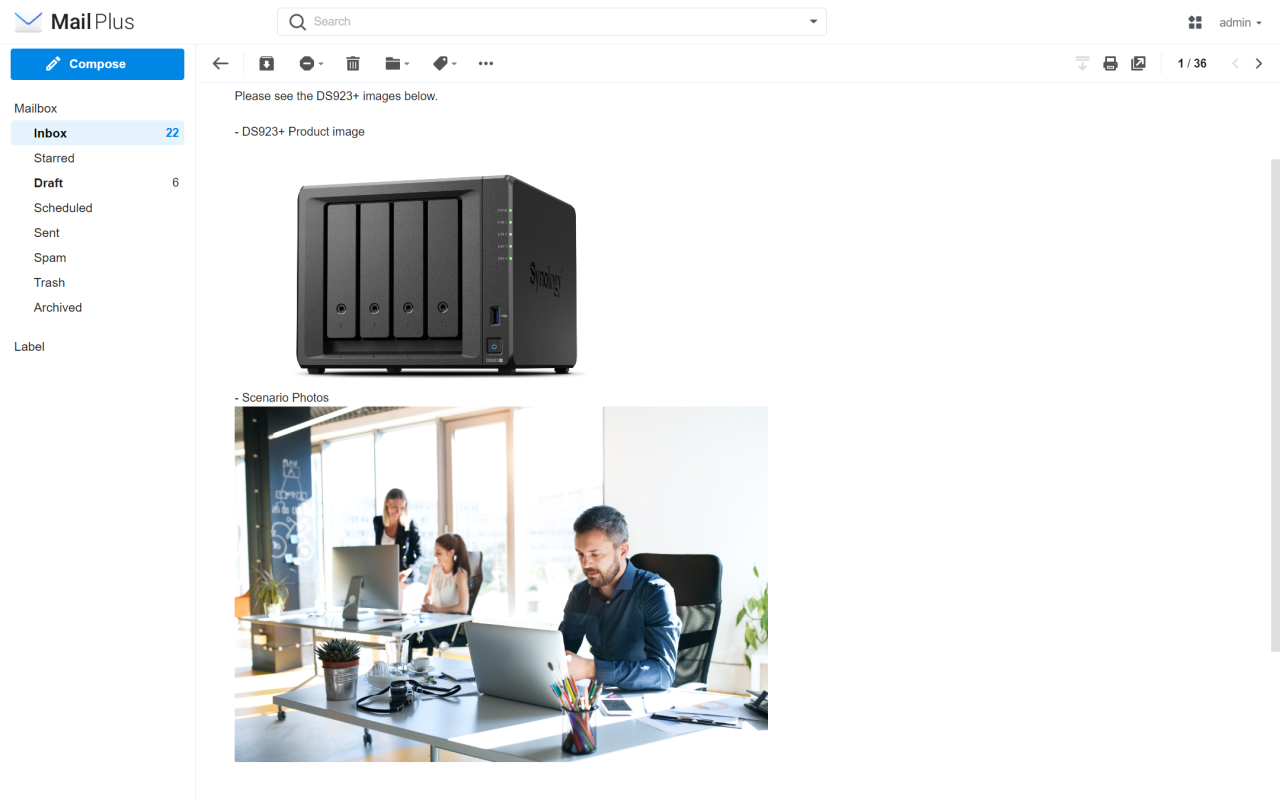The height and width of the screenshot is (800, 1280).
Task: Open the move-to-folder icon
Action: point(393,63)
